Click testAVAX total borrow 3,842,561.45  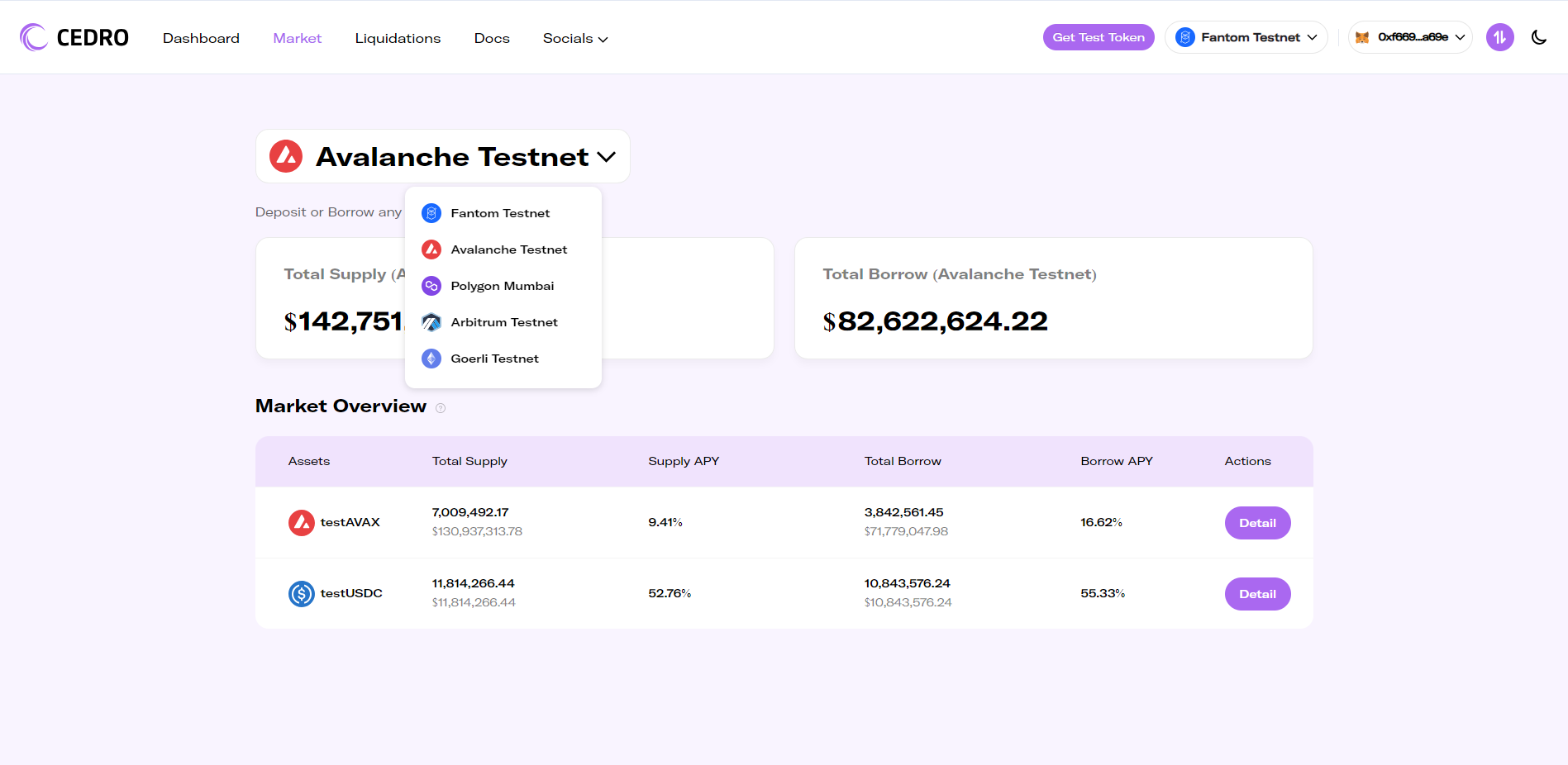tap(903, 512)
